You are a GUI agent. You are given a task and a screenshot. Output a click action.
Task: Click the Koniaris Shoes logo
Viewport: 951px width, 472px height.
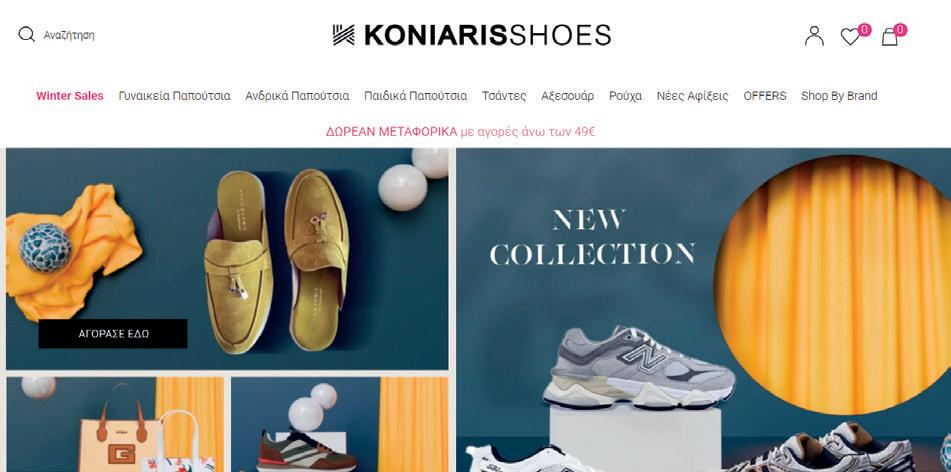(472, 35)
